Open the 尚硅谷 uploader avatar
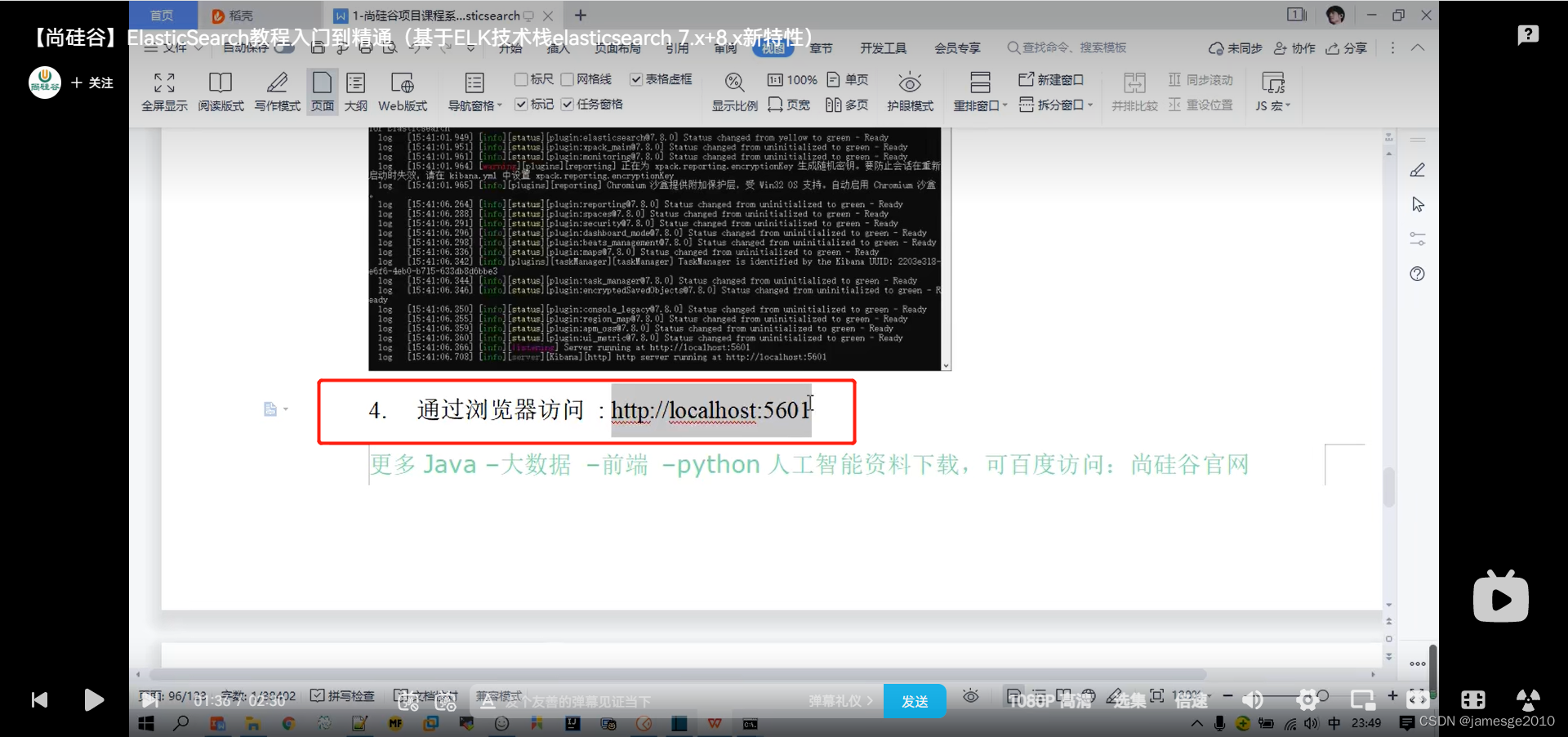 (45, 83)
